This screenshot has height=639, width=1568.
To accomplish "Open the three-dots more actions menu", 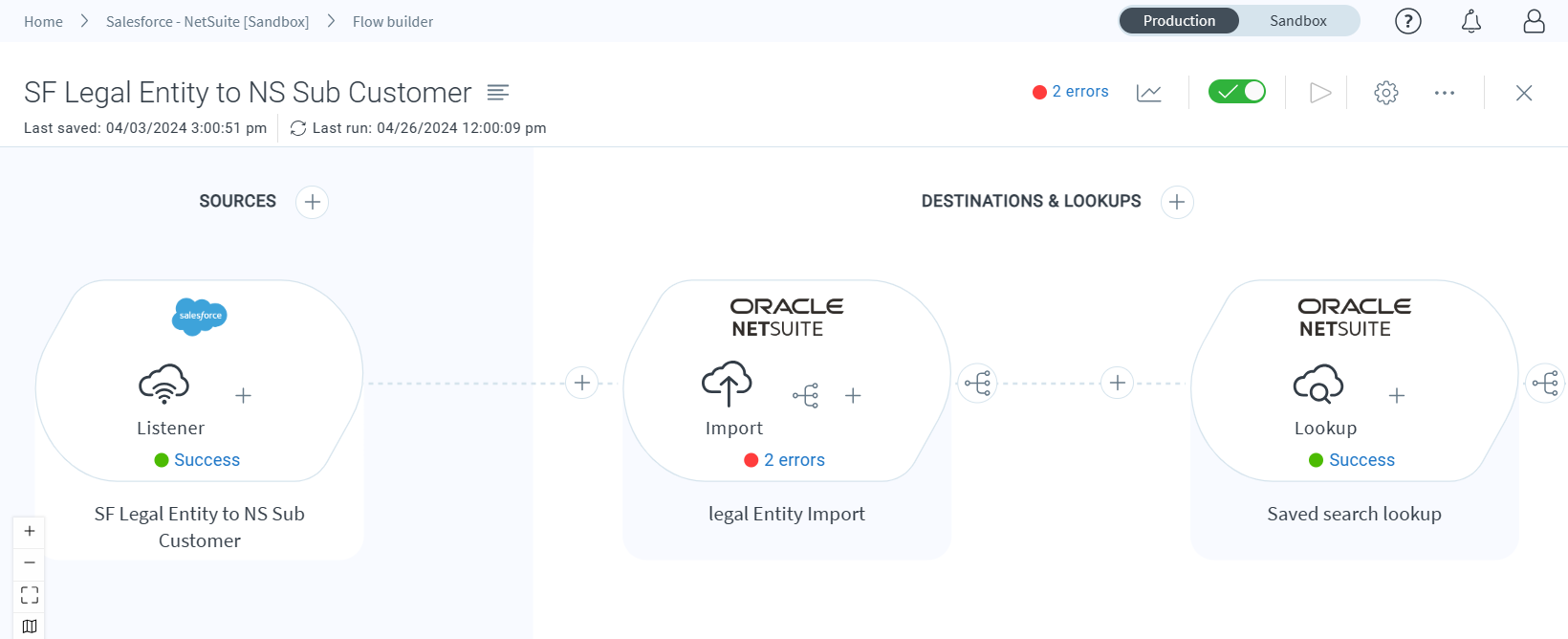I will click(x=1444, y=93).
